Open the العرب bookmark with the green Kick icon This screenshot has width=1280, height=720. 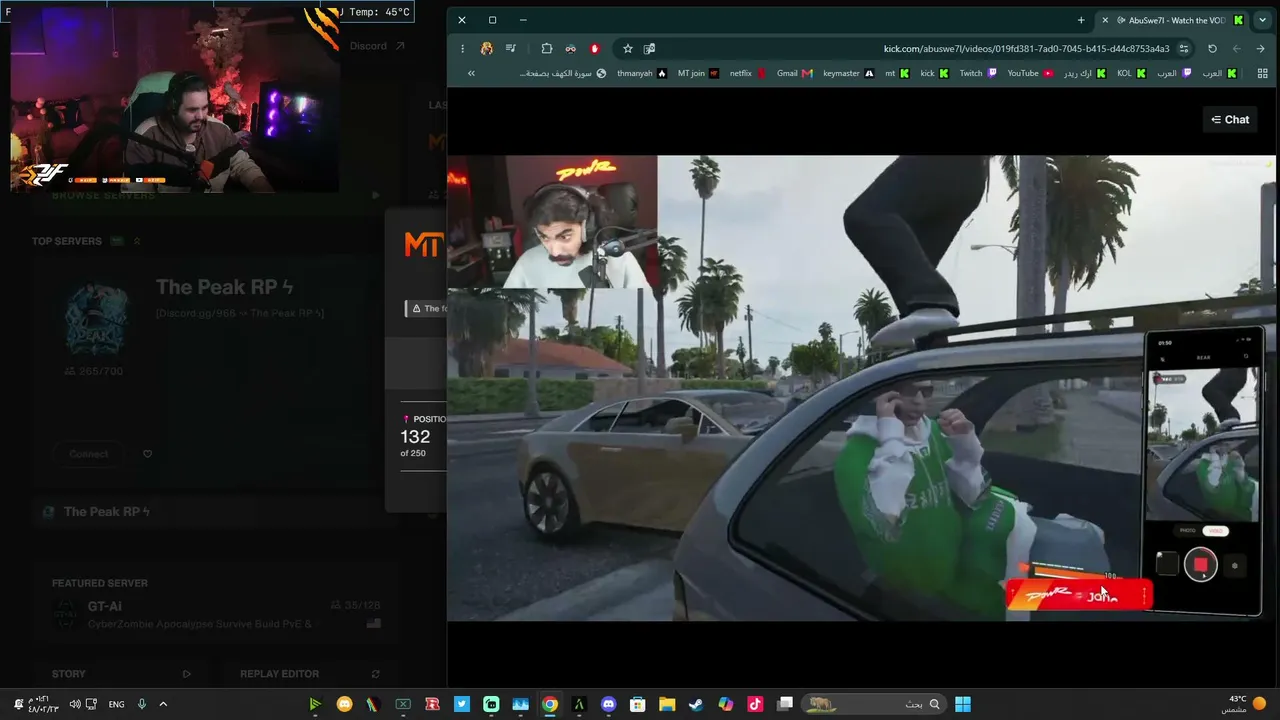(x=1220, y=73)
